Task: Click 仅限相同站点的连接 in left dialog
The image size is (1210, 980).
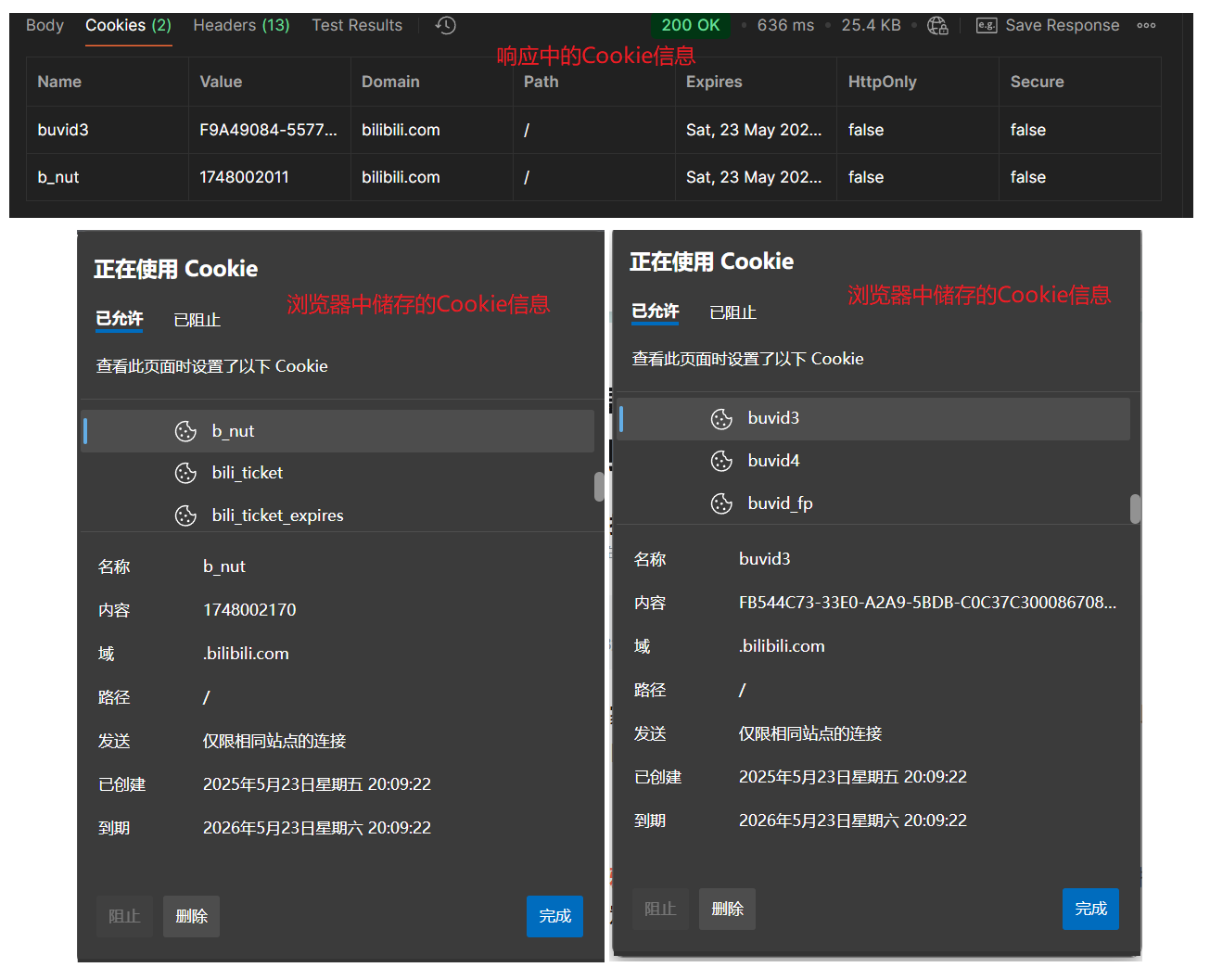Action: 274,741
